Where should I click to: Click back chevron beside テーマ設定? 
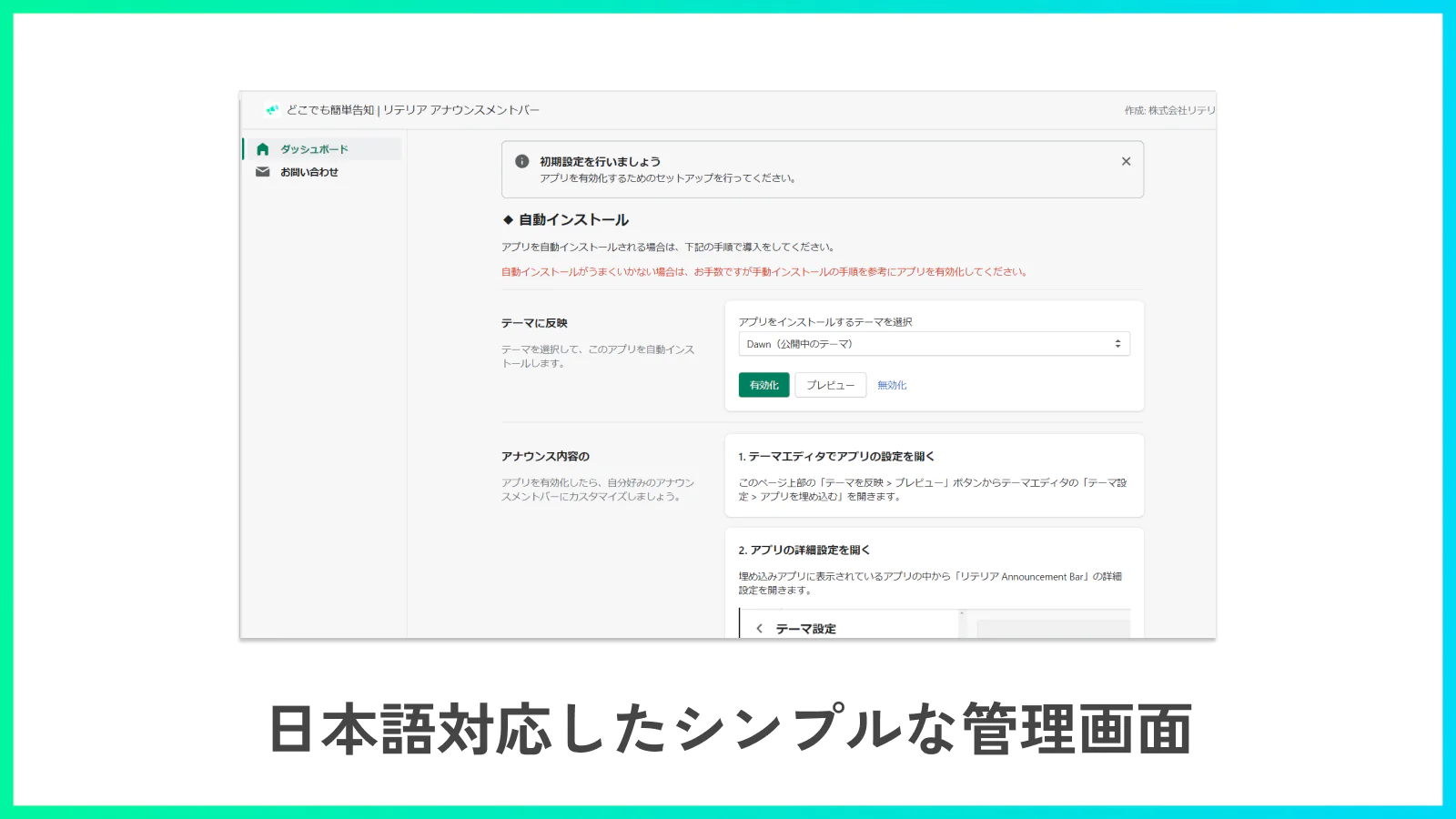760,629
